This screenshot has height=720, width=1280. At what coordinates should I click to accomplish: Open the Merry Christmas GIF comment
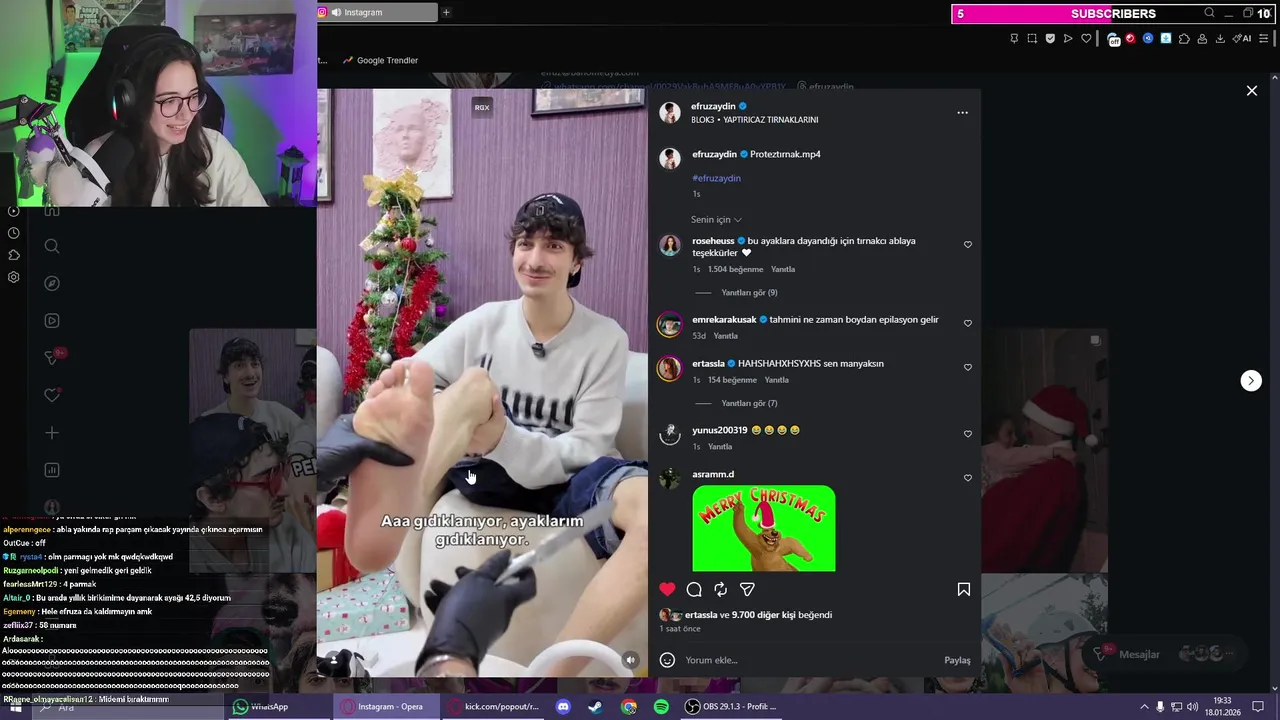pyautogui.click(x=764, y=528)
